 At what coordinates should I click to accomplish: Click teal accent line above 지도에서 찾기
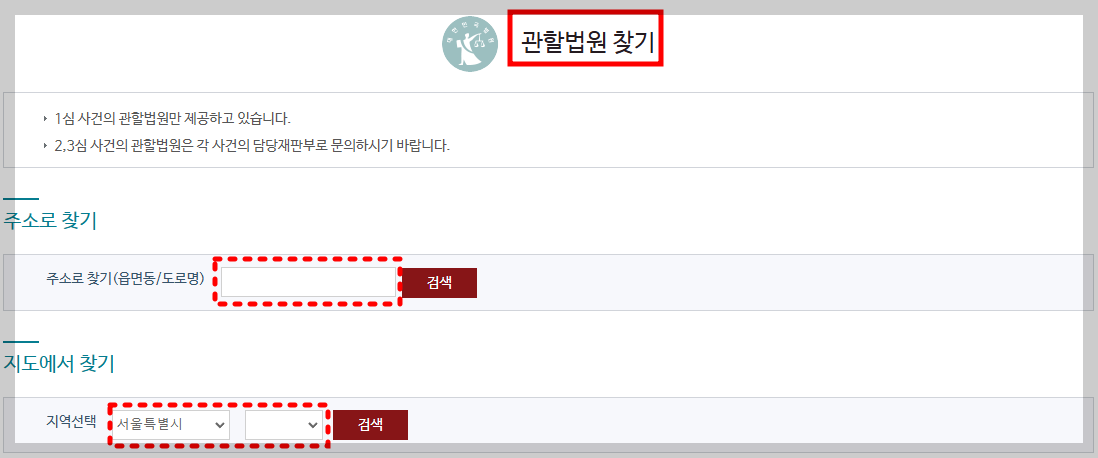pyautogui.click(x=21, y=342)
